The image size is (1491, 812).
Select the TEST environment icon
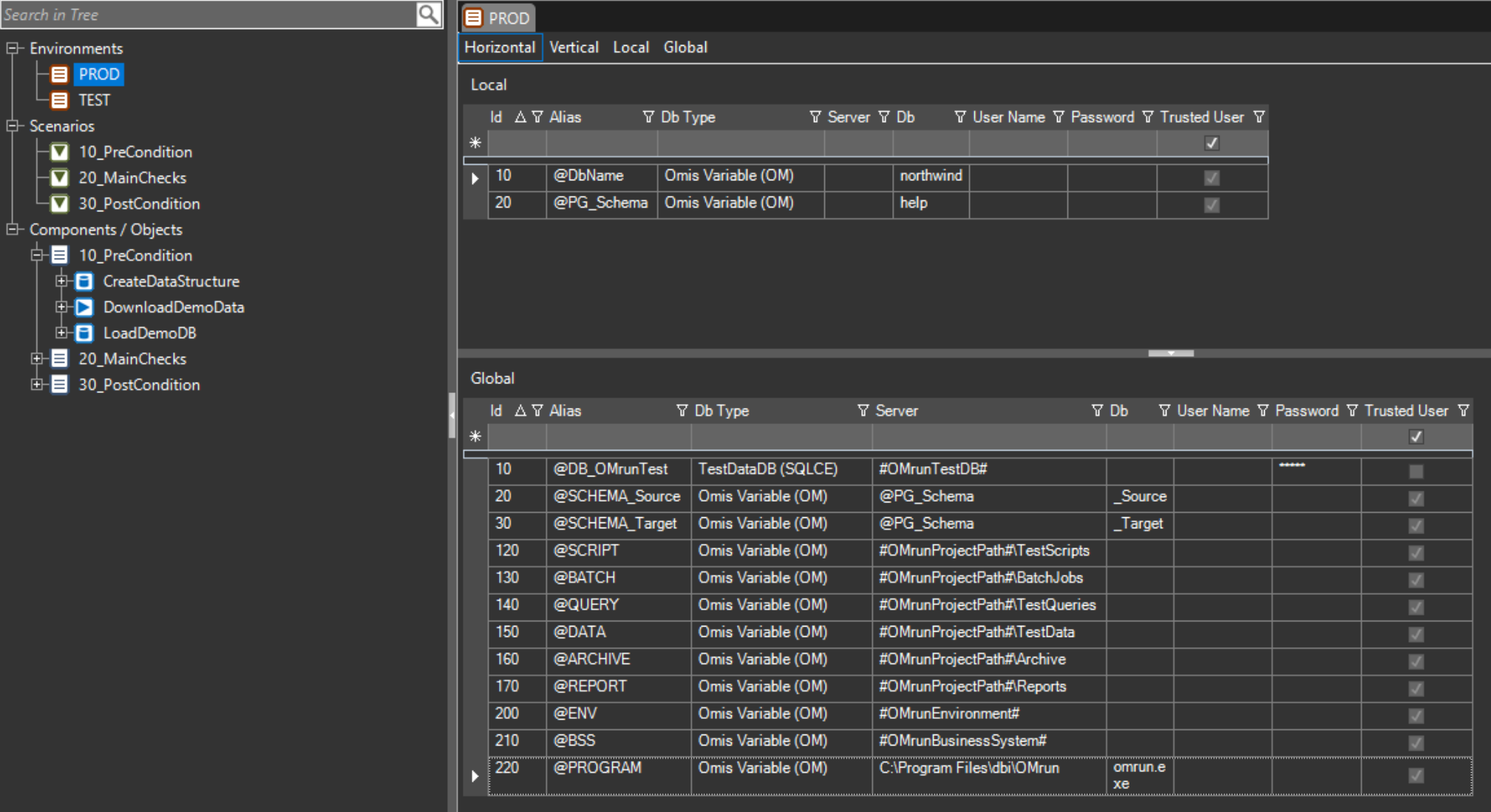[58, 100]
